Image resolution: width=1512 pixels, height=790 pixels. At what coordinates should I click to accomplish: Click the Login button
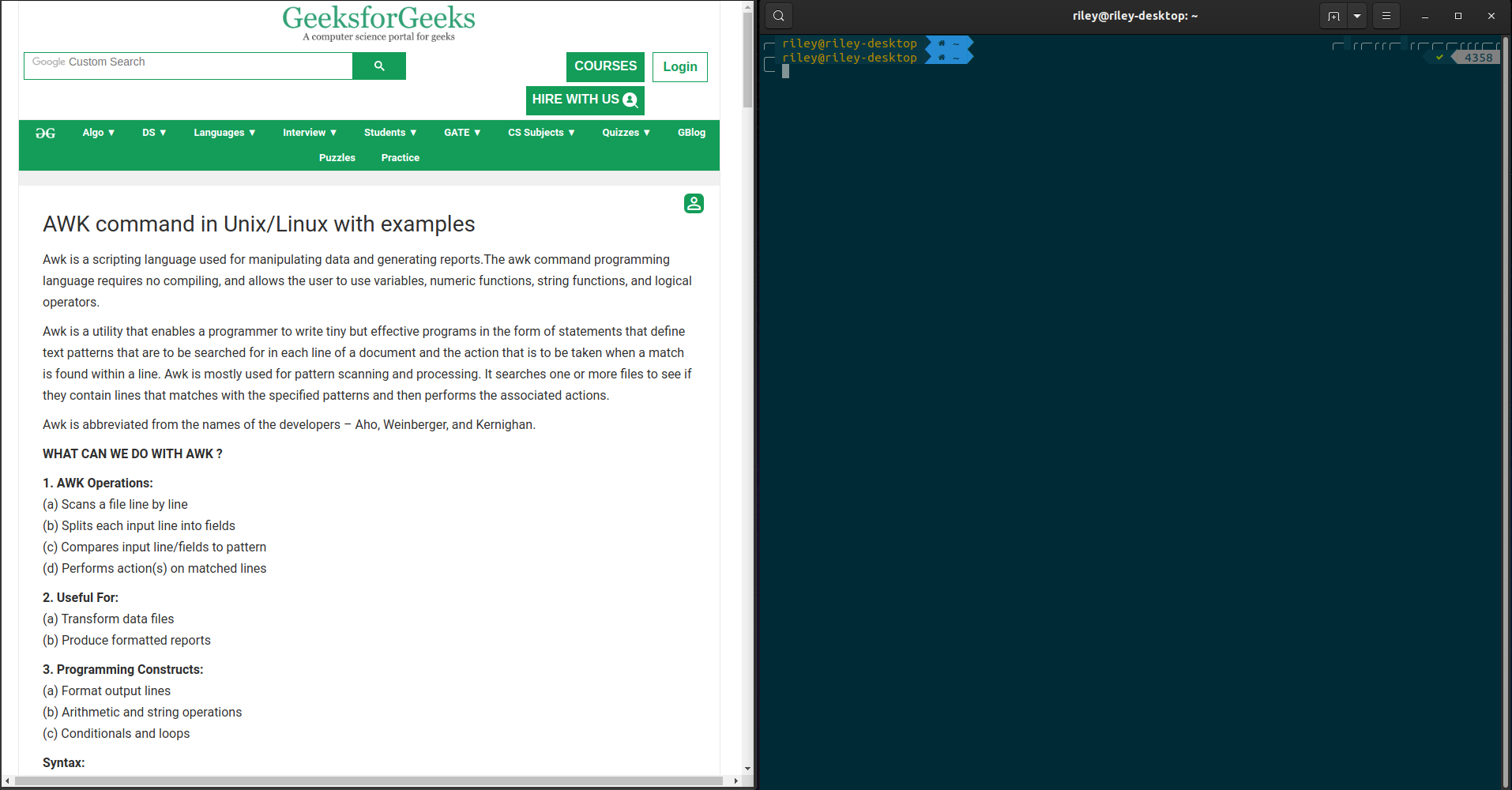(x=679, y=66)
